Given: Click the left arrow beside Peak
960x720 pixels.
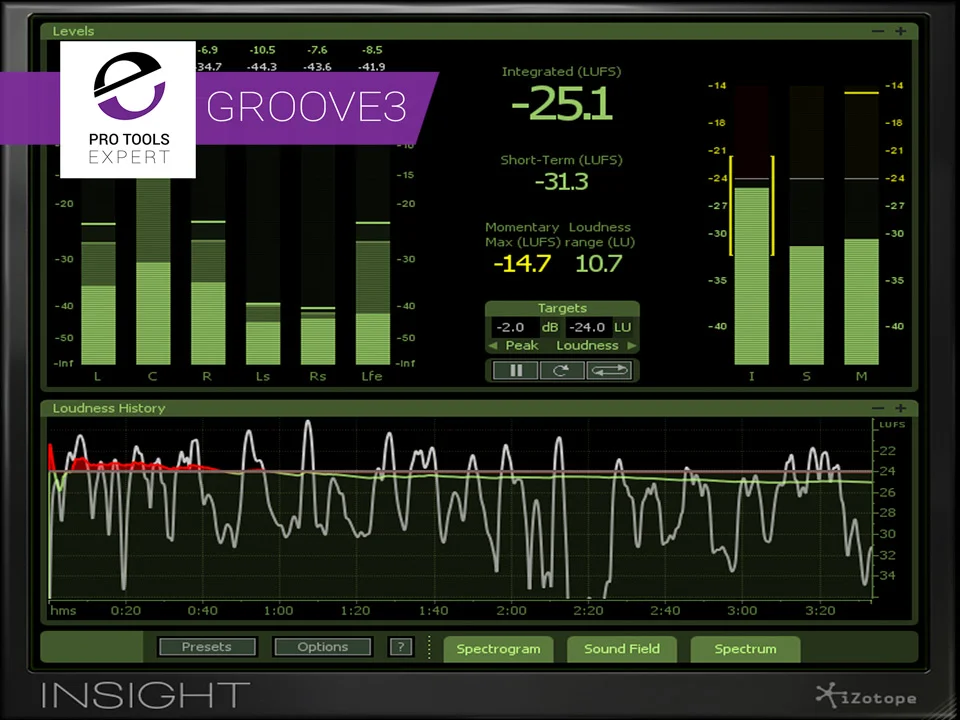Looking at the screenshot, I should 493,346.
